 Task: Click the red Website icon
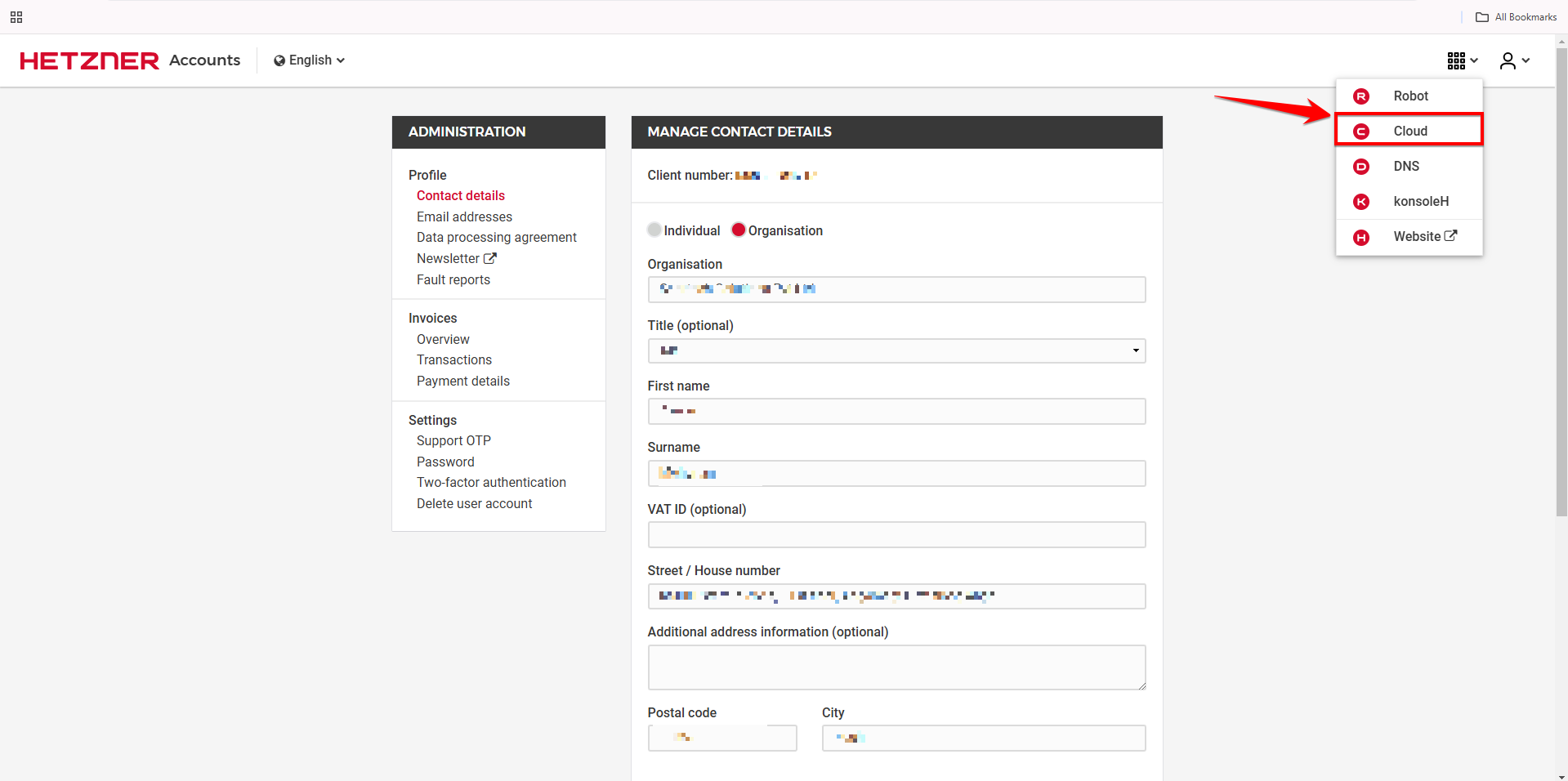pyautogui.click(x=1360, y=237)
